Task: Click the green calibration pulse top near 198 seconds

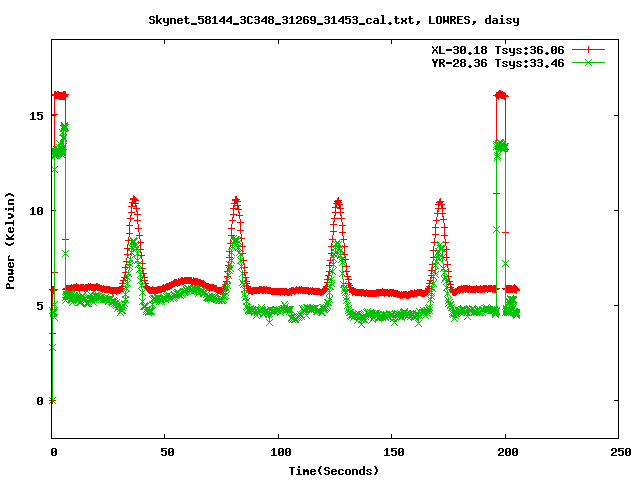Action: [501, 146]
